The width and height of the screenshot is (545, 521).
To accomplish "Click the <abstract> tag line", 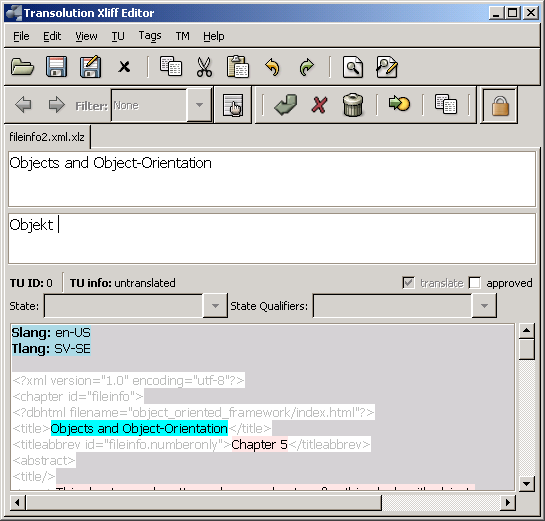I will tap(44, 461).
